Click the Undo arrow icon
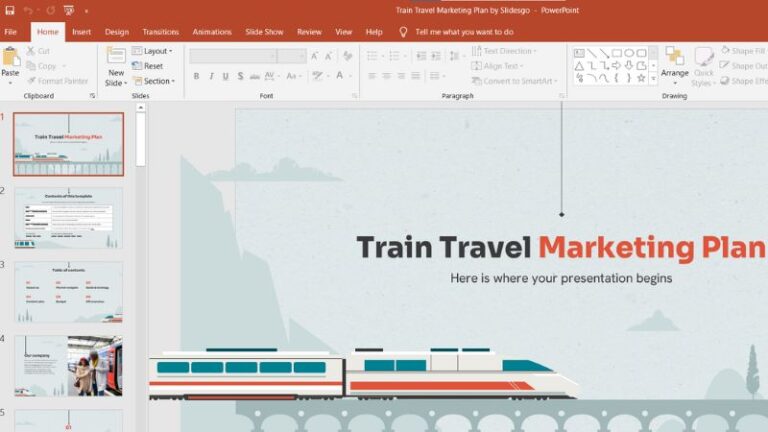The width and height of the screenshot is (768, 432). pos(28,10)
